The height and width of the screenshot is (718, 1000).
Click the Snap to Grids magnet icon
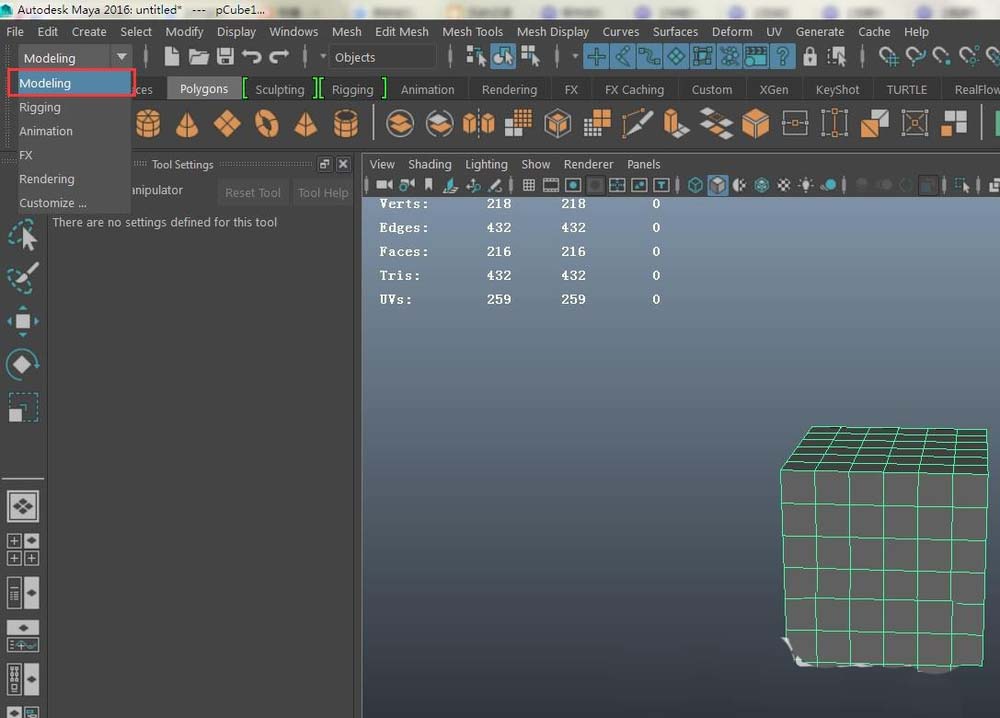click(887, 57)
